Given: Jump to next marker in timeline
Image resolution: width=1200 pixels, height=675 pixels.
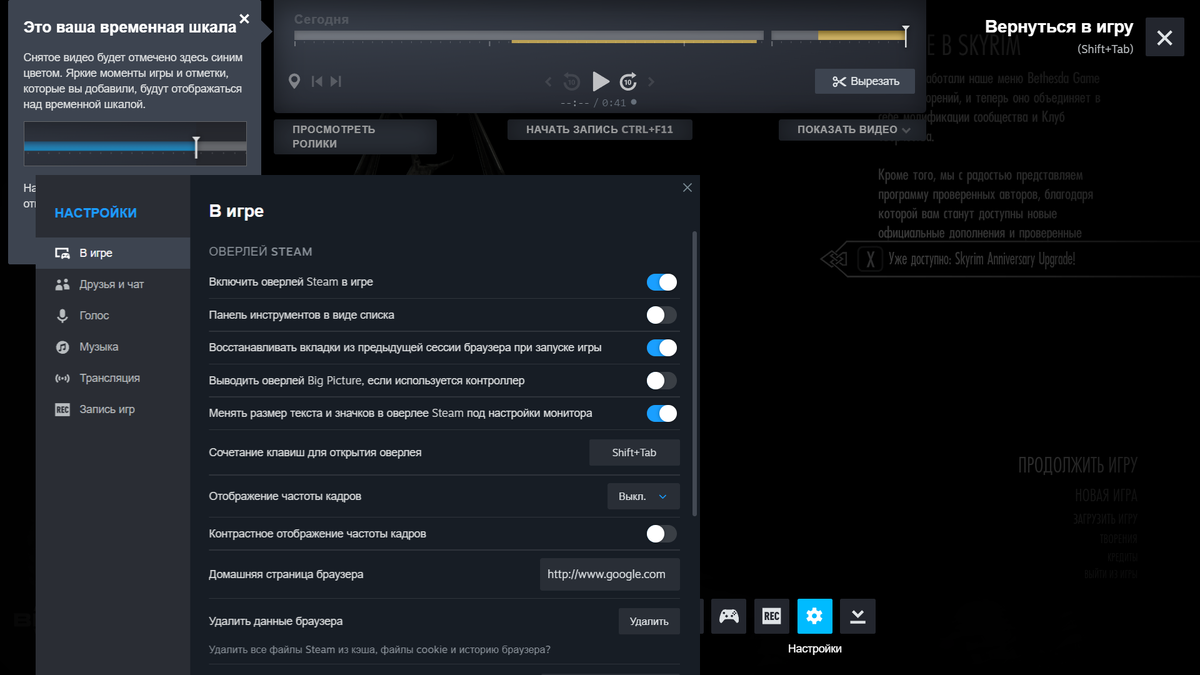Looking at the screenshot, I should tap(336, 82).
